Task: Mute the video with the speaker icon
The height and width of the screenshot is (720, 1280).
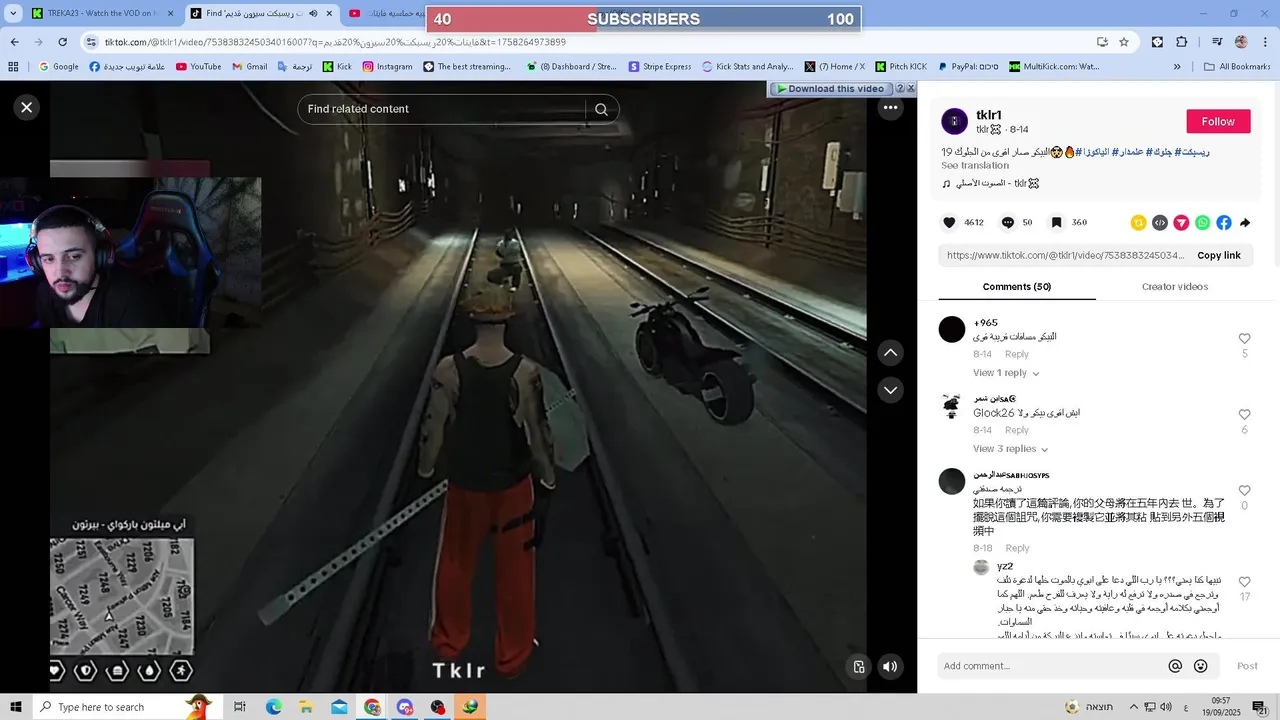Action: 890,667
